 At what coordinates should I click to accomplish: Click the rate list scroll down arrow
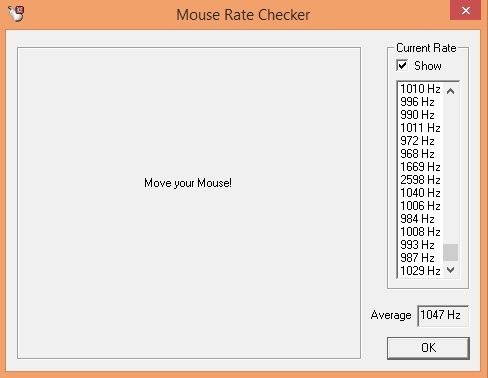(x=450, y=270)
